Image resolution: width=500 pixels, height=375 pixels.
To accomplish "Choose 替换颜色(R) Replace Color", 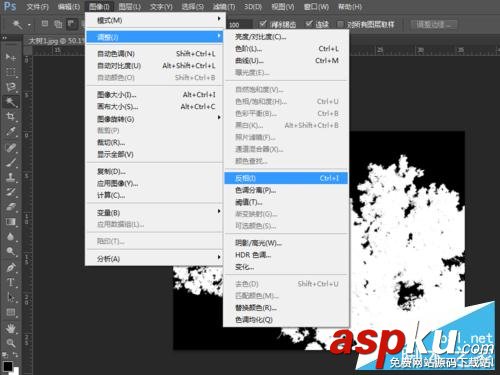I will pyautogui.click(x=286, y=308).
